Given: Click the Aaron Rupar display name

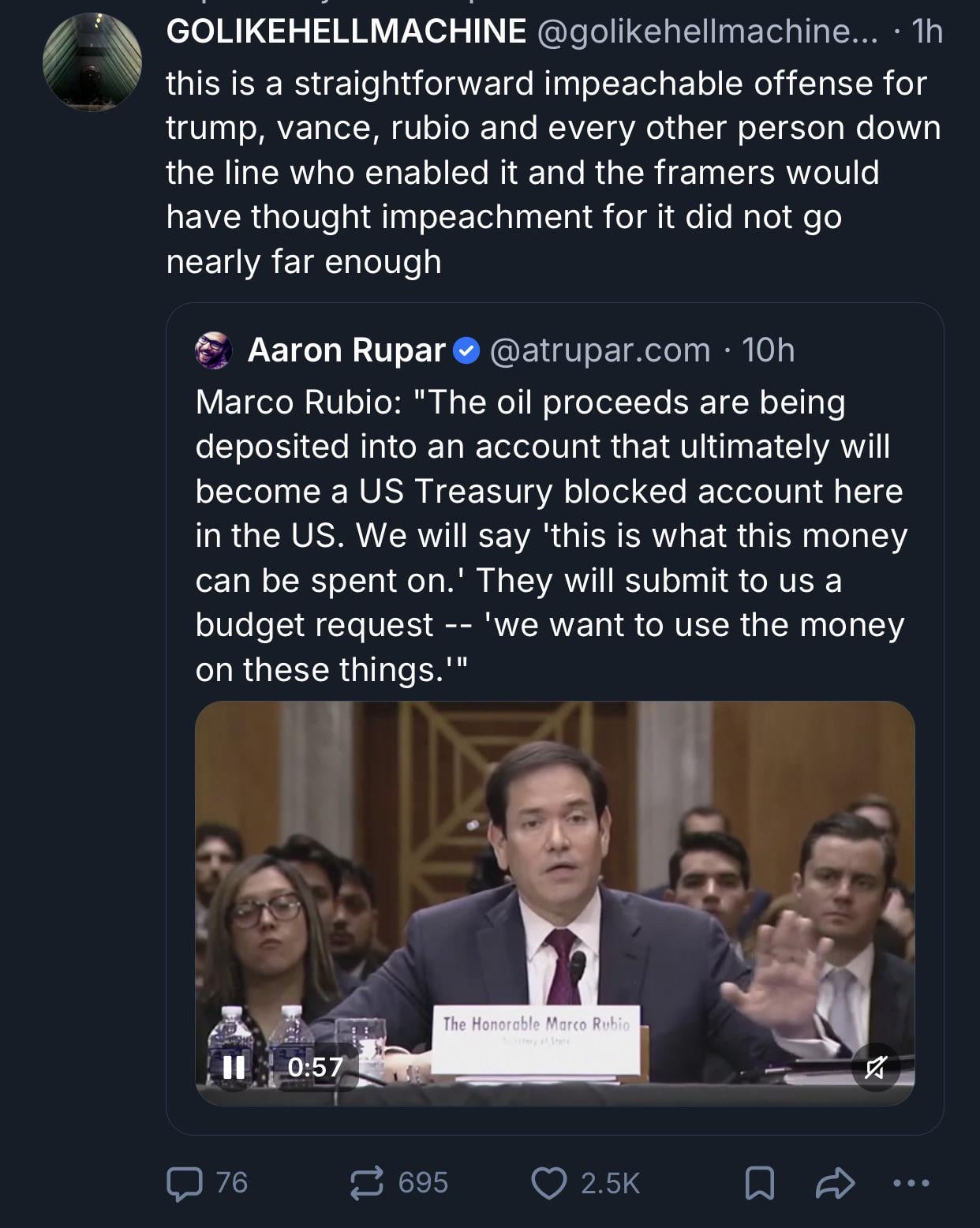Looking at the screenshot, I should 346,350.
